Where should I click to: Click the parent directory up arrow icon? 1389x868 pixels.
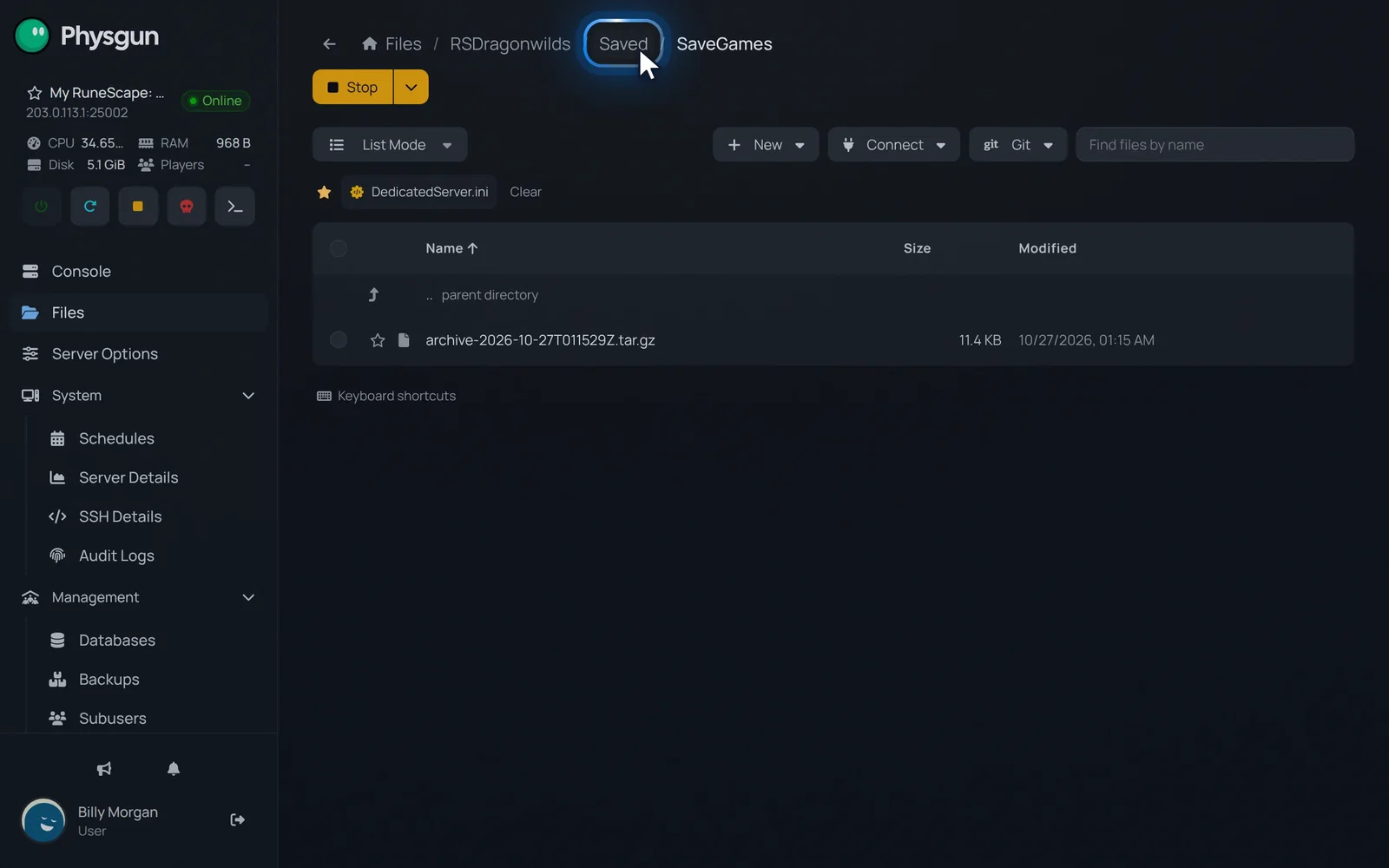[373, 295]
